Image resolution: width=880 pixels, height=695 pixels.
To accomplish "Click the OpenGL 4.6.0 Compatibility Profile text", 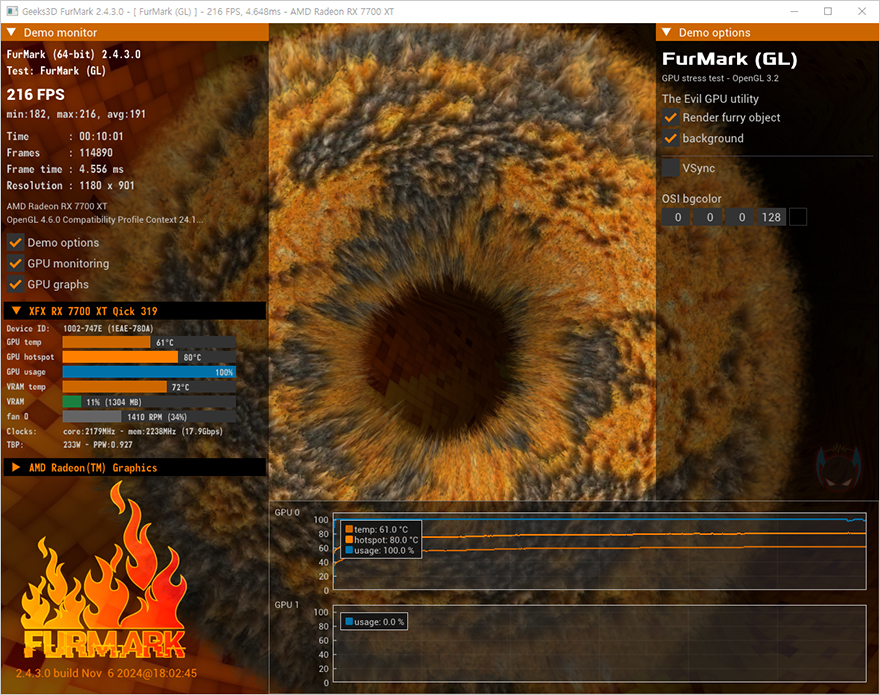I will (x=105, y=220).
